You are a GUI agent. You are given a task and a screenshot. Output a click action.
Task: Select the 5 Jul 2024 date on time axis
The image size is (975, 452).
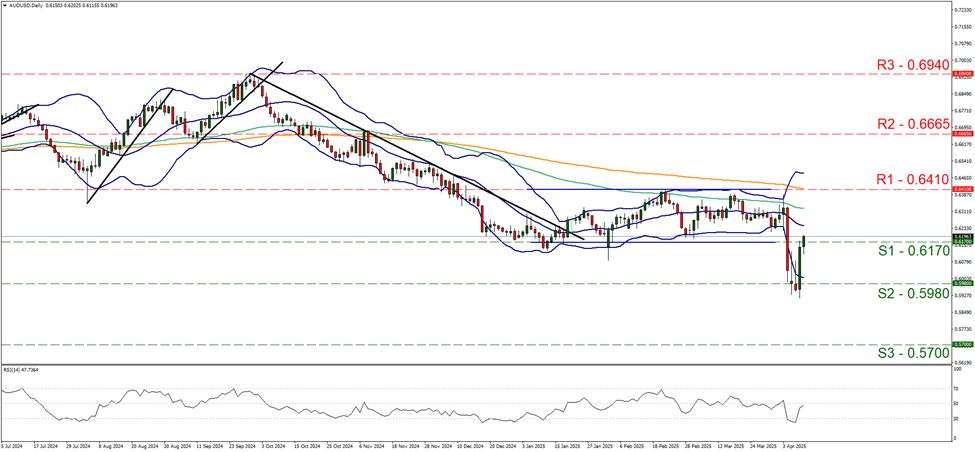[x=14, y=444]
